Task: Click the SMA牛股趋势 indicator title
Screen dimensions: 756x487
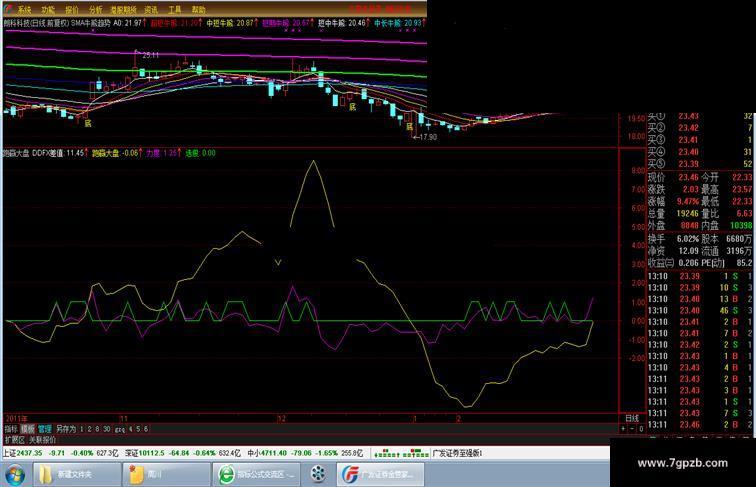Action: pyautogui.click(x=90, y=23)
